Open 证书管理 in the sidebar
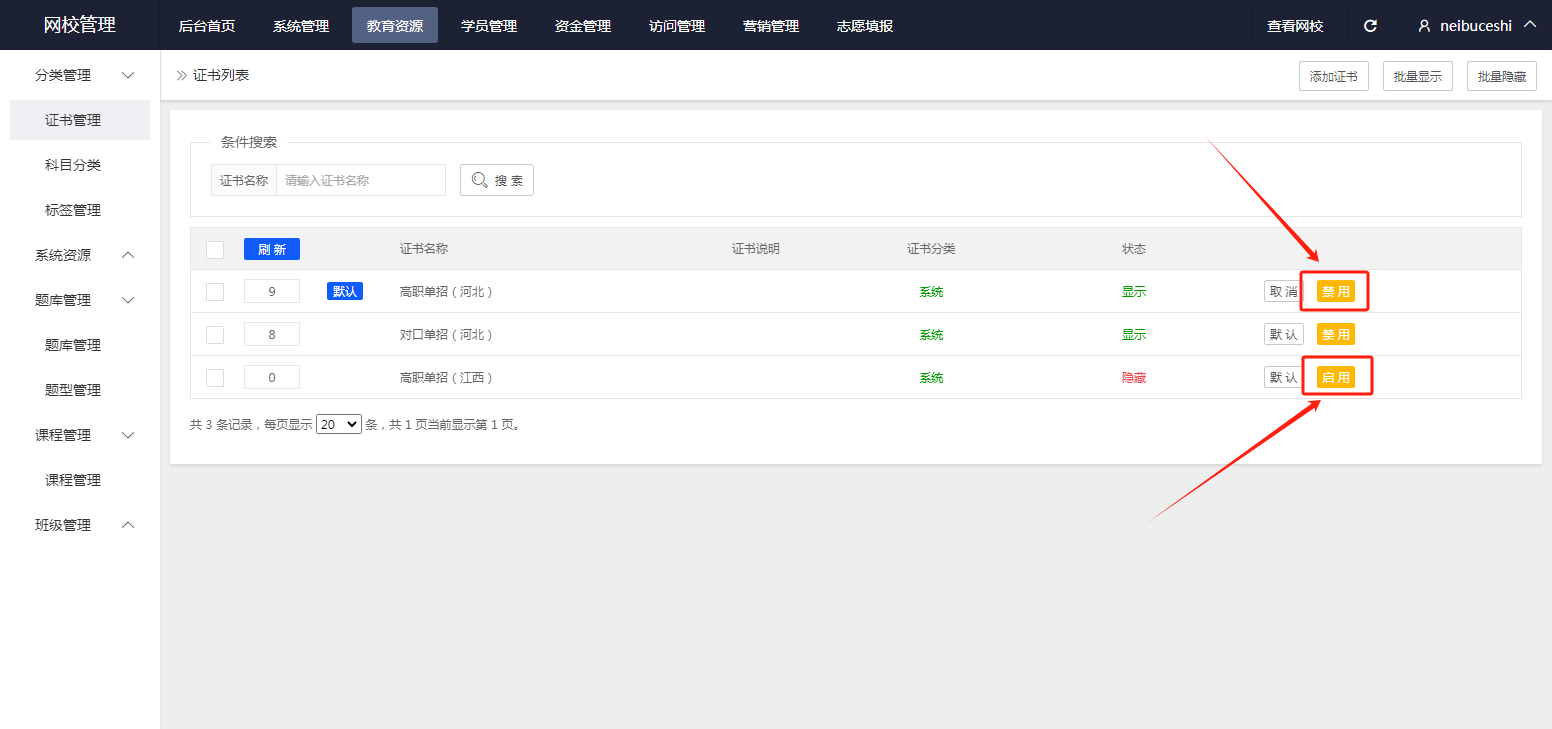This screenshot has width=1552, height=729. click(80, 120)
